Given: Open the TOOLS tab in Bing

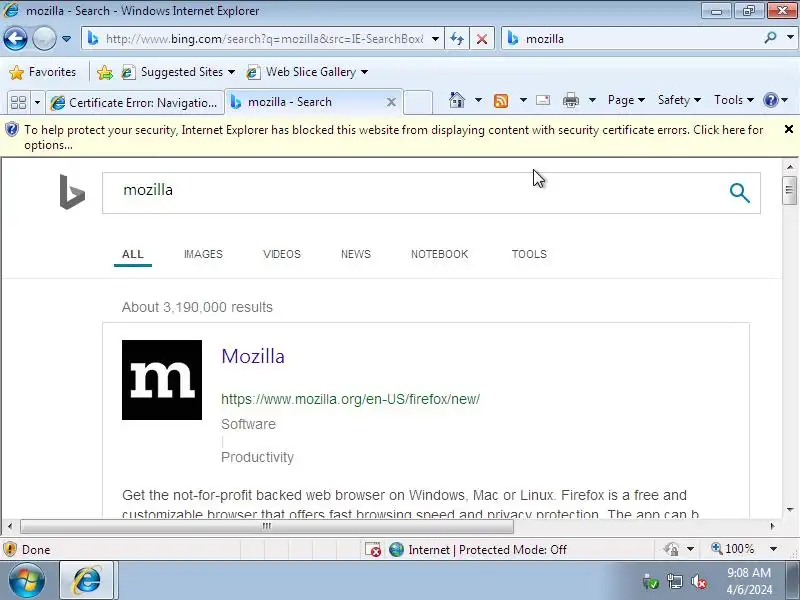Looking at the screenshot, I should [x=529, y=254].
